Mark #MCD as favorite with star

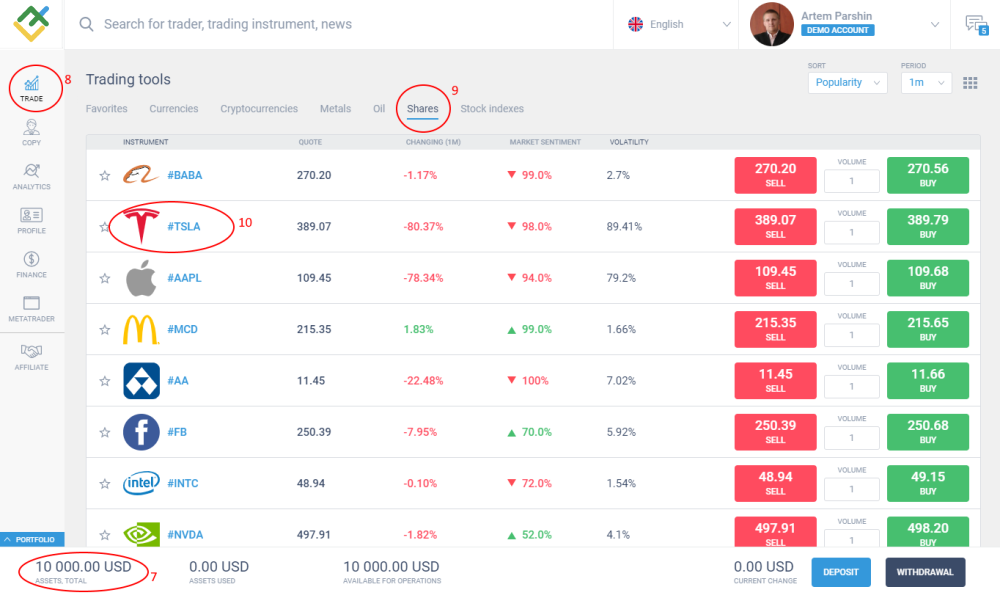click(x=104, y=329)
